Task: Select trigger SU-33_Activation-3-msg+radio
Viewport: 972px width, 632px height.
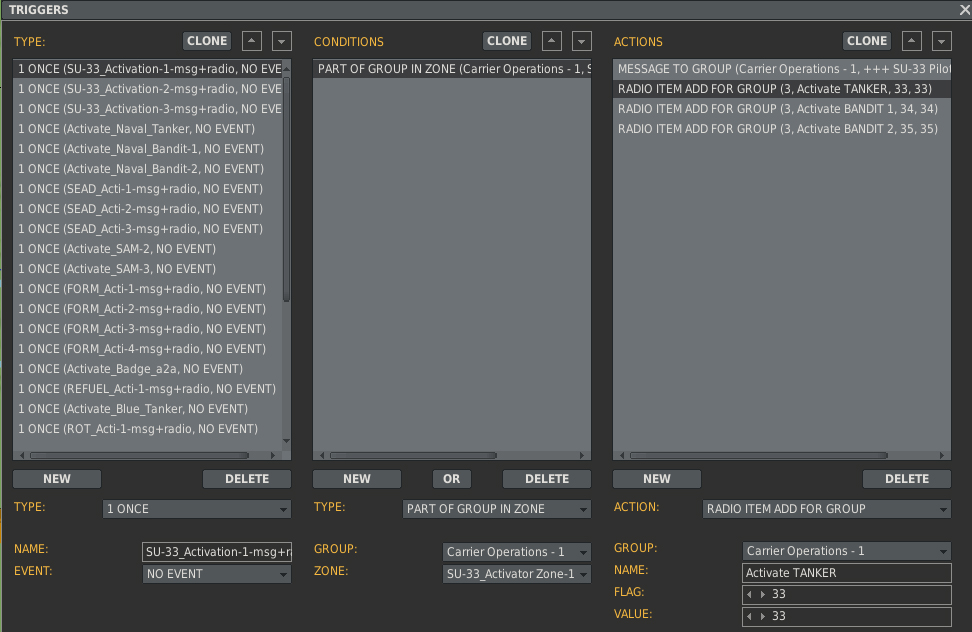Action: (148, 108)
